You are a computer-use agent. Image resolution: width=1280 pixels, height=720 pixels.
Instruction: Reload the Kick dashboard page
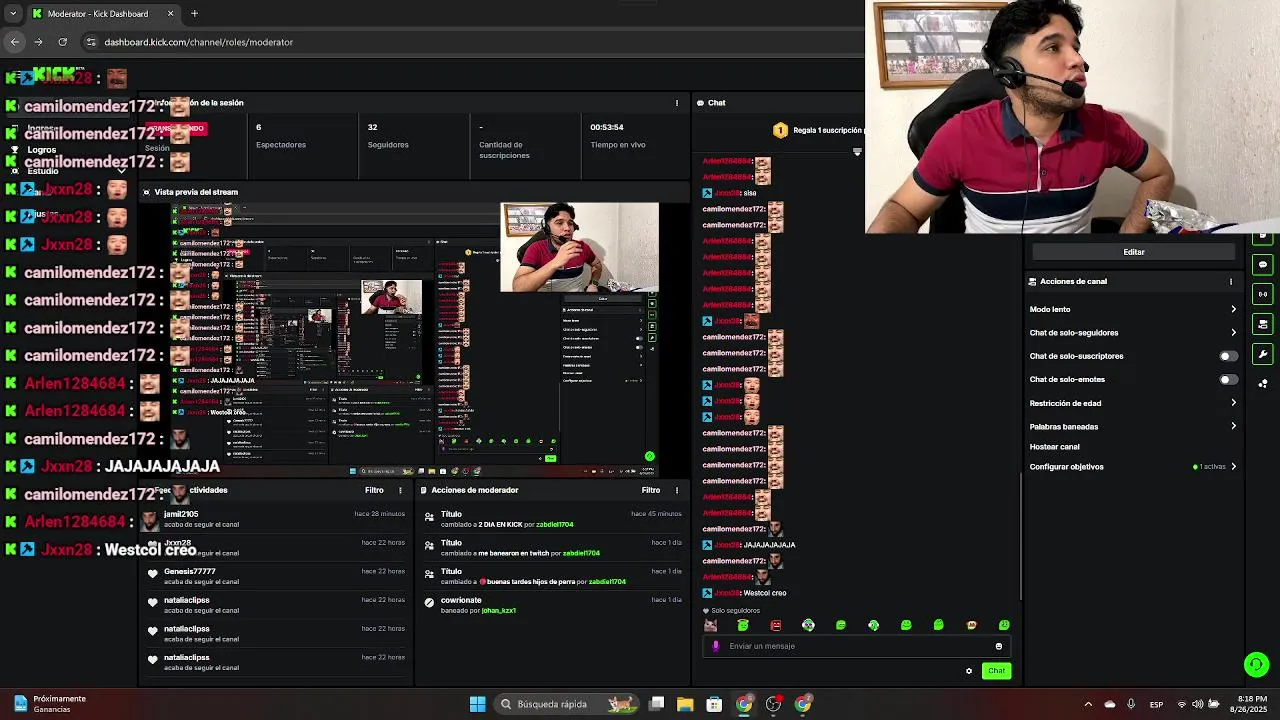[63, 42]
